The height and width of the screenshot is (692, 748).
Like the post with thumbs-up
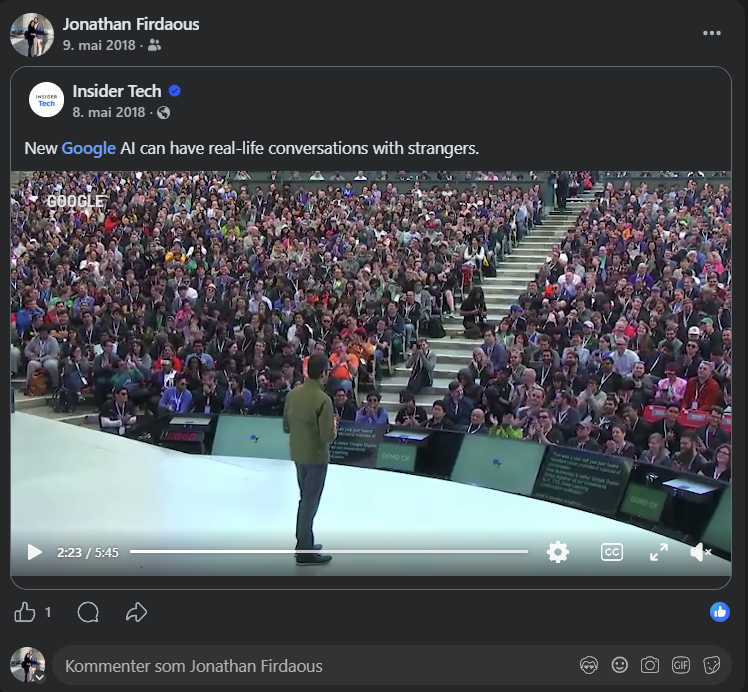tap(25, 612)
